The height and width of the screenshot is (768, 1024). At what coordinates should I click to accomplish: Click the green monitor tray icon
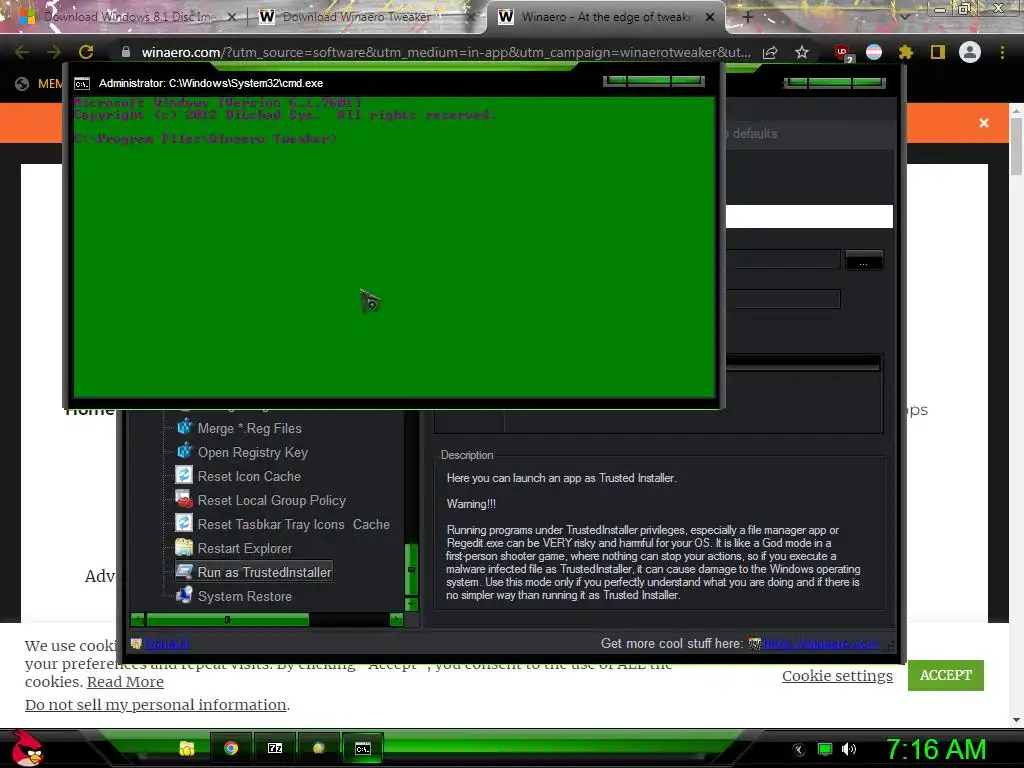825,749
